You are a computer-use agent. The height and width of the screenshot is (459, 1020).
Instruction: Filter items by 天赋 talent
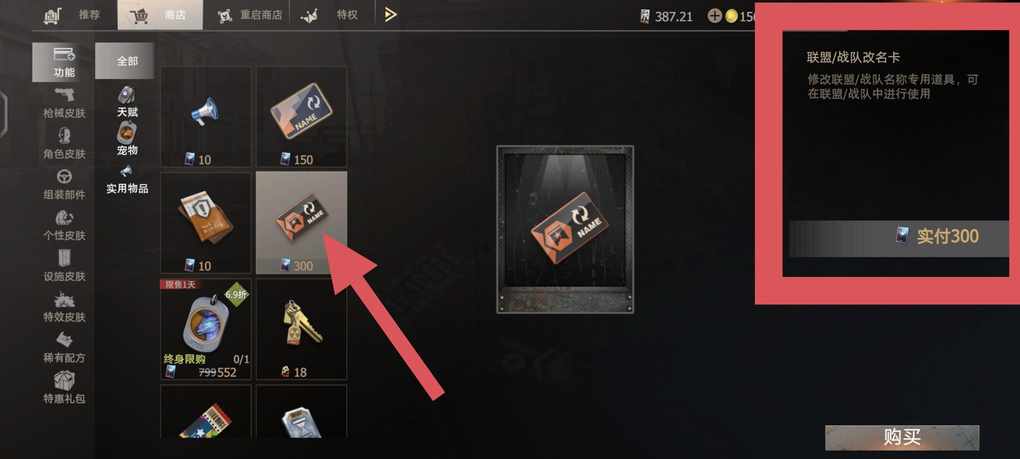[128, 101]
